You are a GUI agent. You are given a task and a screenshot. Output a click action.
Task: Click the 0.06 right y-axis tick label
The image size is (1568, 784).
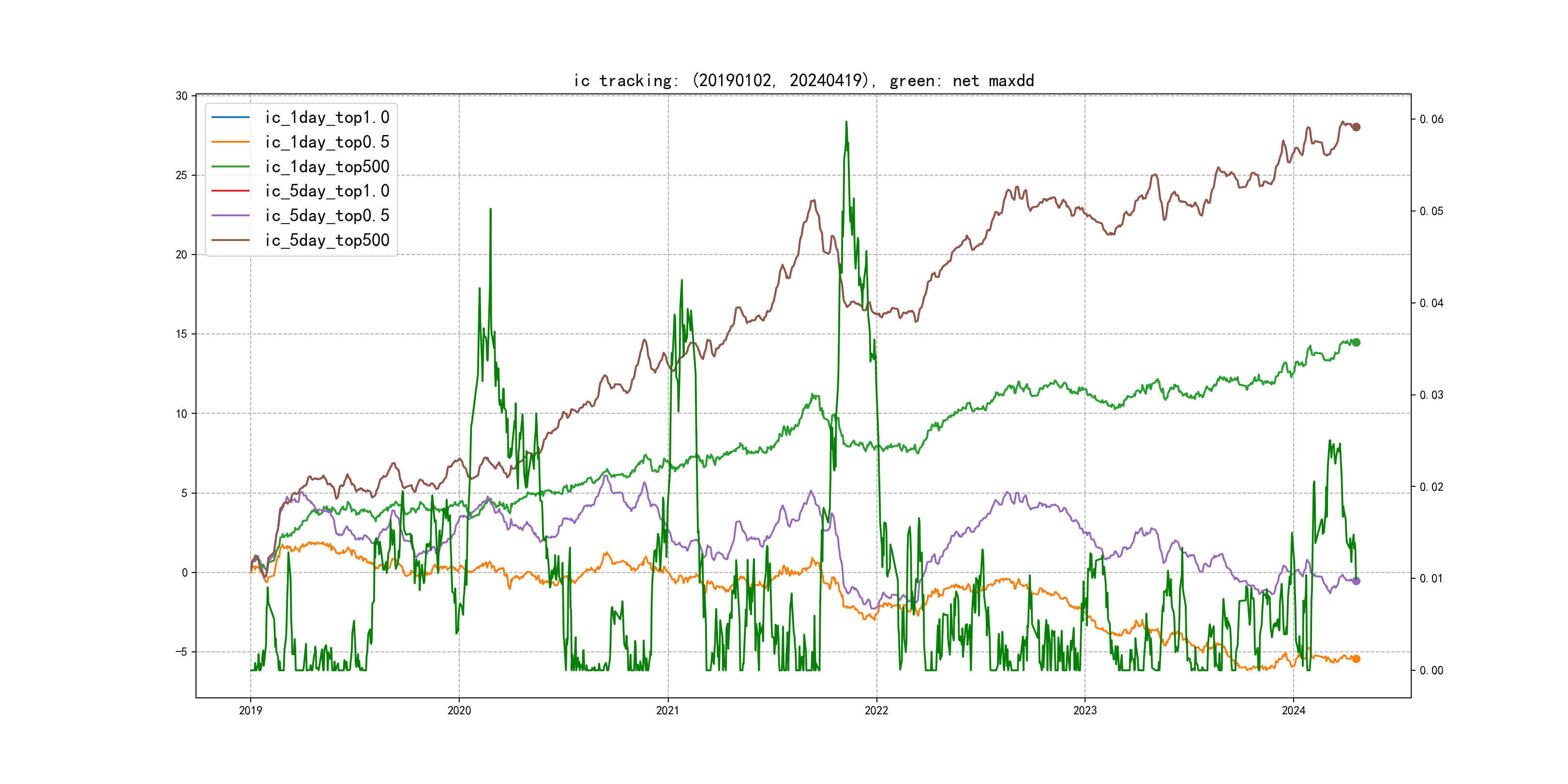(x=1431, y=120)
